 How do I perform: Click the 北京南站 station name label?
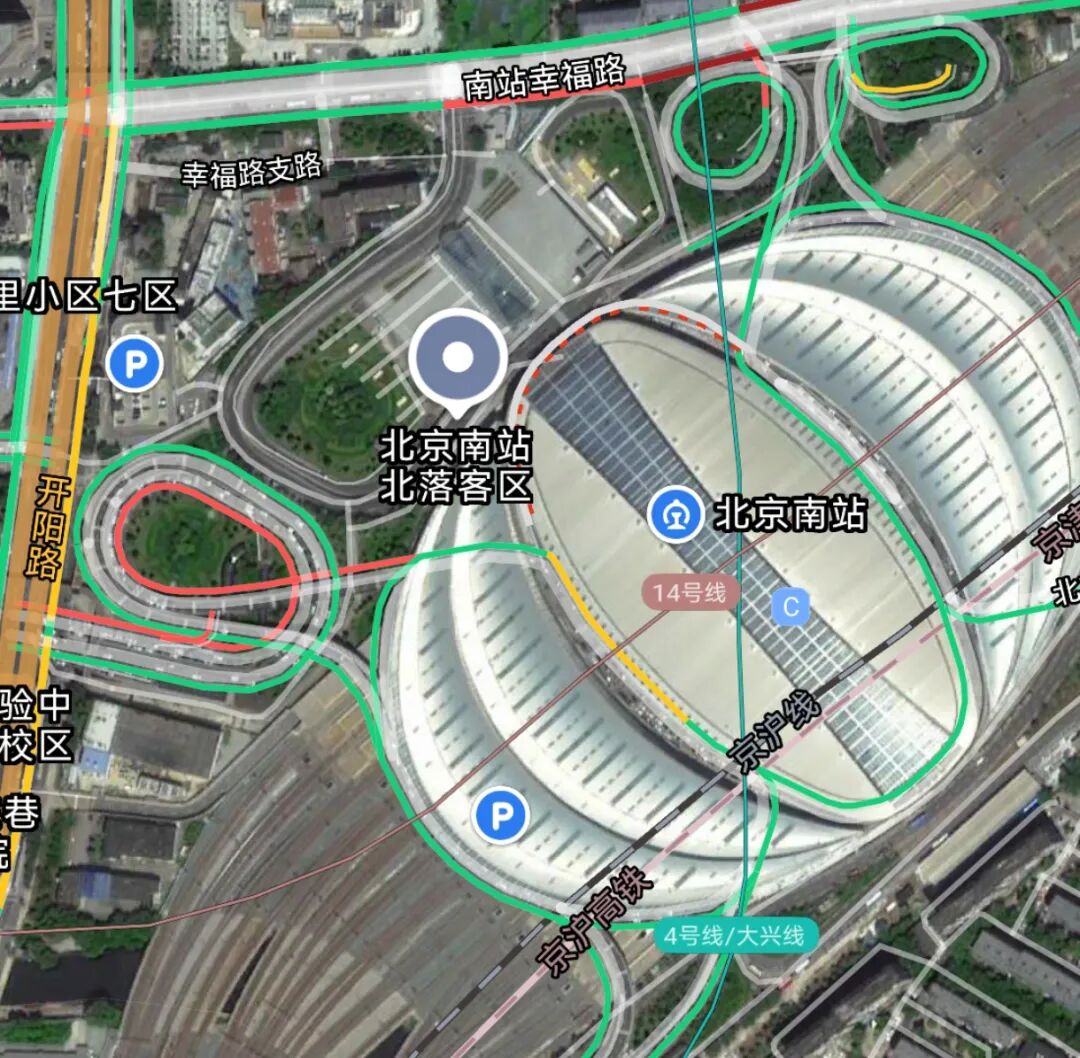pos(791,515)
